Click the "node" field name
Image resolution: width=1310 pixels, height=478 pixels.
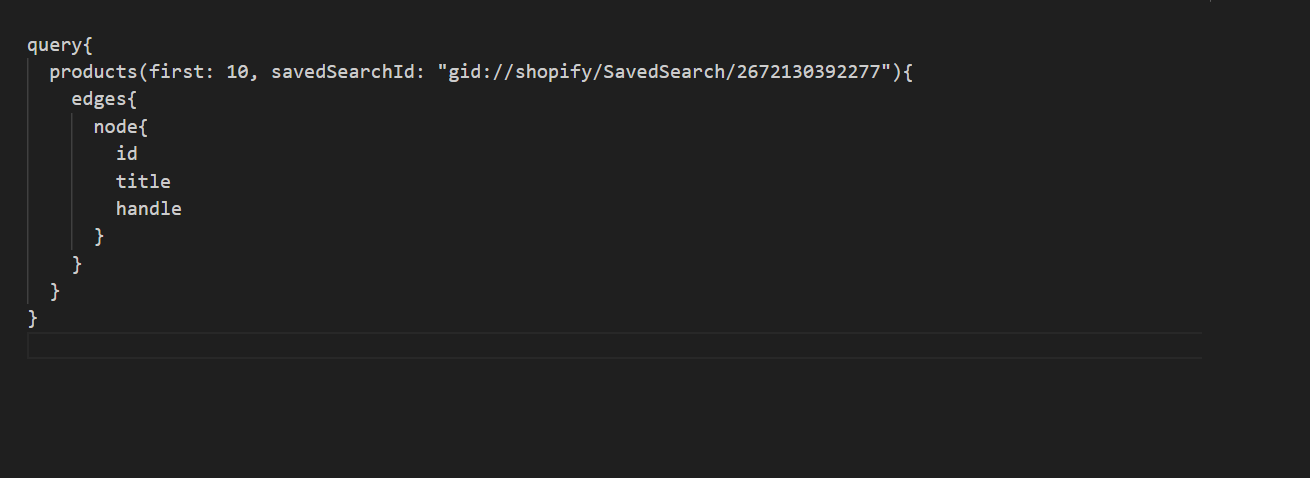click(115, 127)
